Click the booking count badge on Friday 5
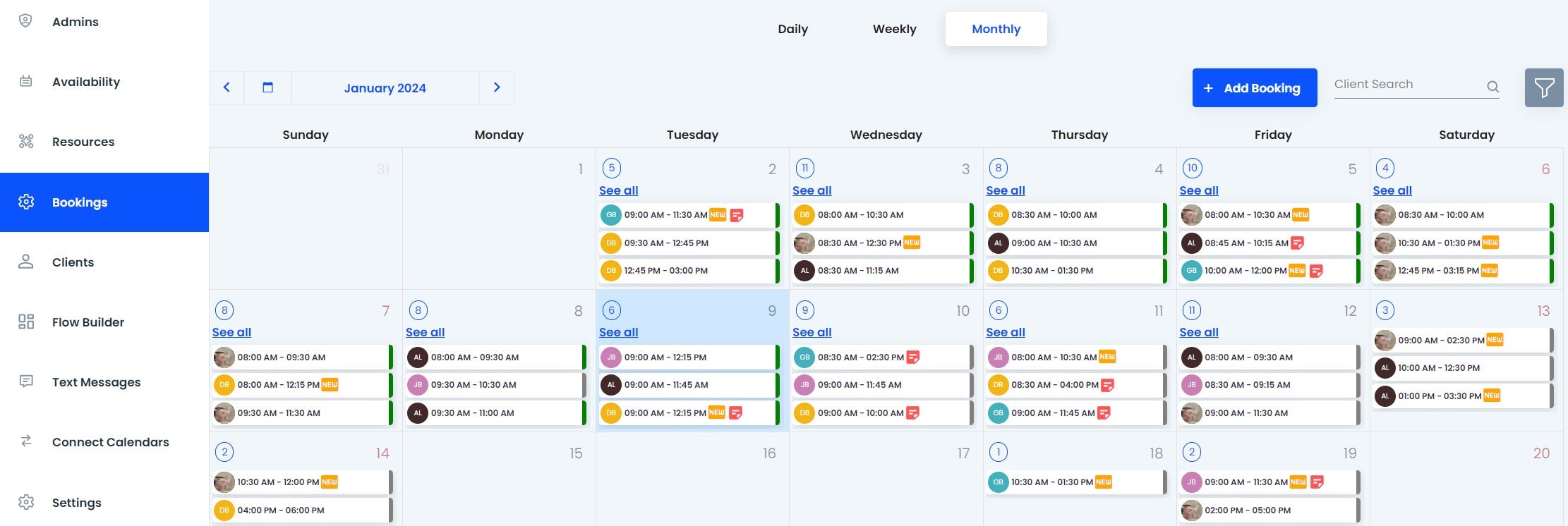The height and width of the screenshot is (526, 1568). pyautogui.click(x=1192, y=168)
